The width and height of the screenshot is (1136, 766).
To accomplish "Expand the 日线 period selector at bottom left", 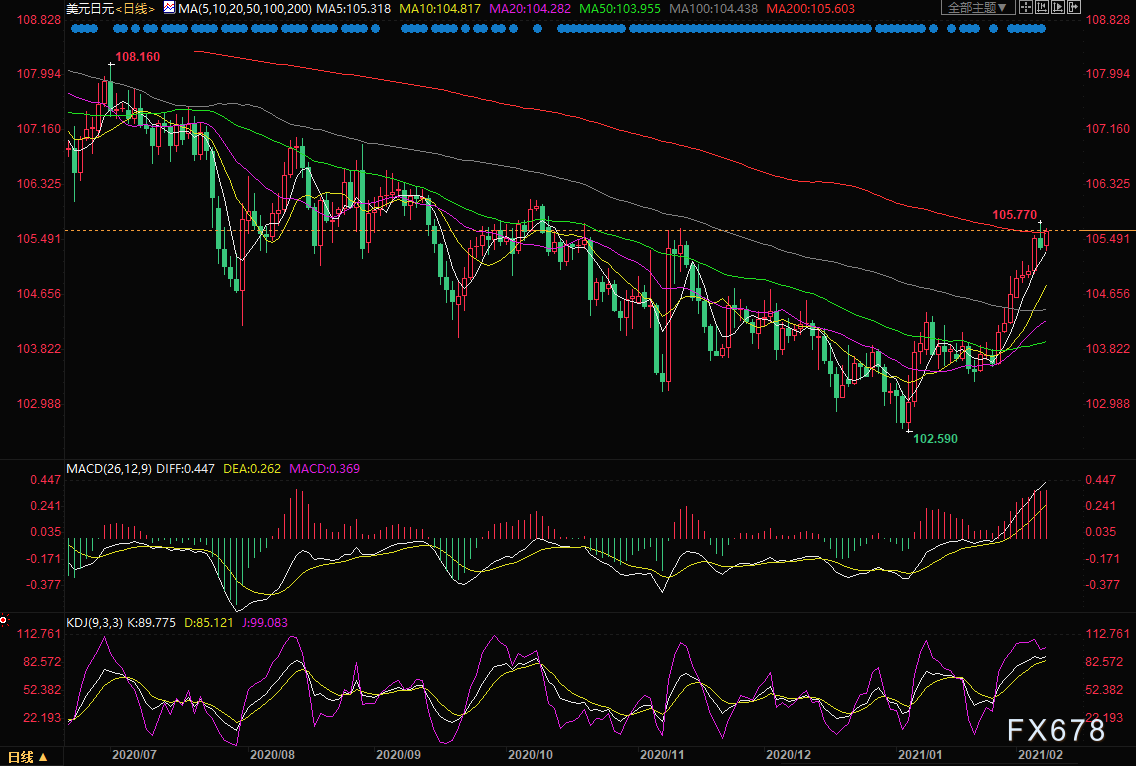I will 27,757.
